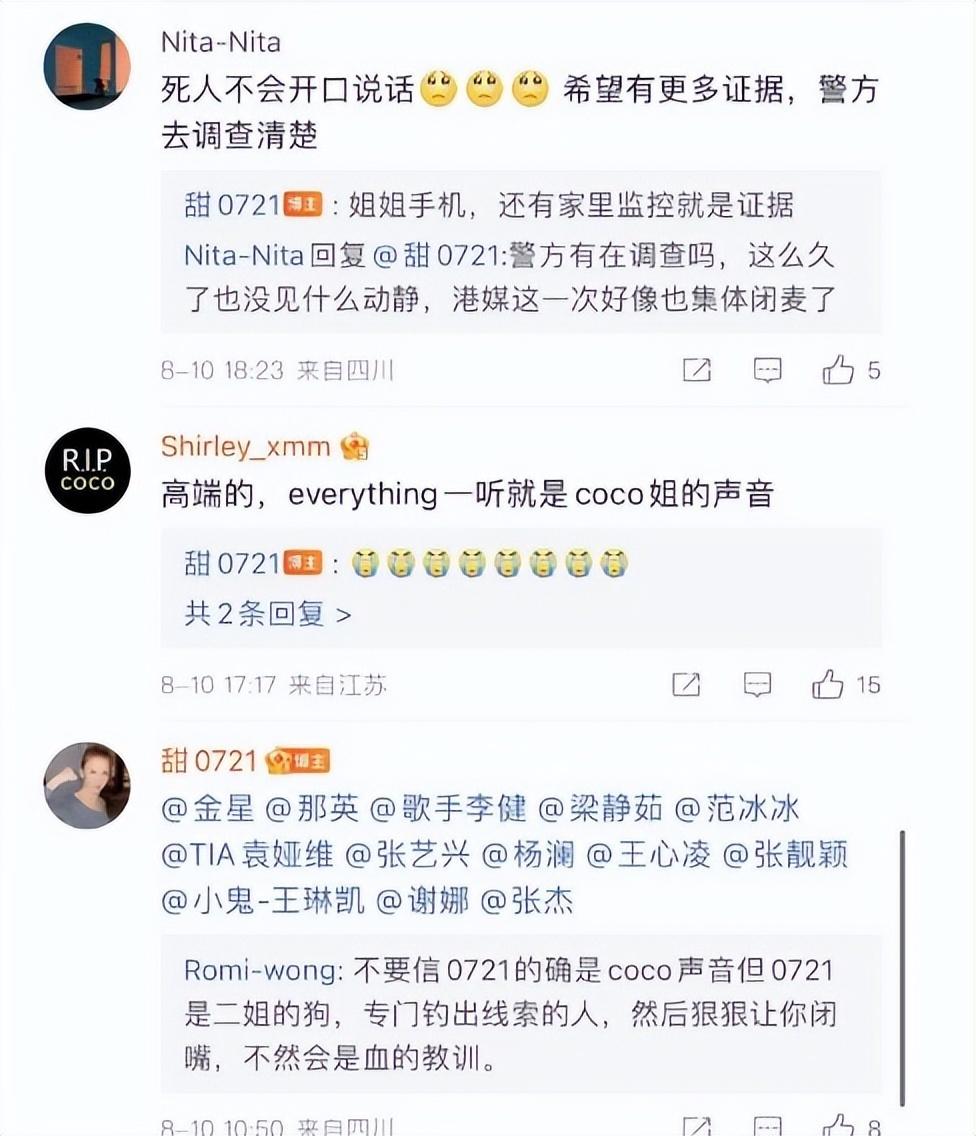This screenshot has width=976, height=1136.
Task: Tap the @范冰冰 mention
Action: 737,809
